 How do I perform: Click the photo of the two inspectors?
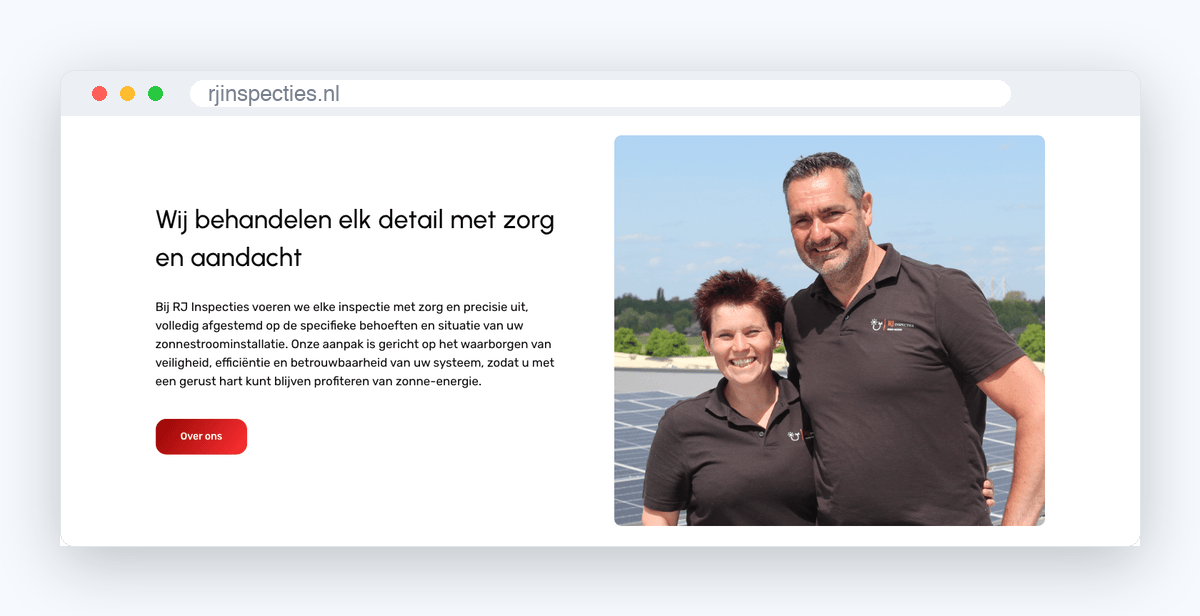(829, 331)
